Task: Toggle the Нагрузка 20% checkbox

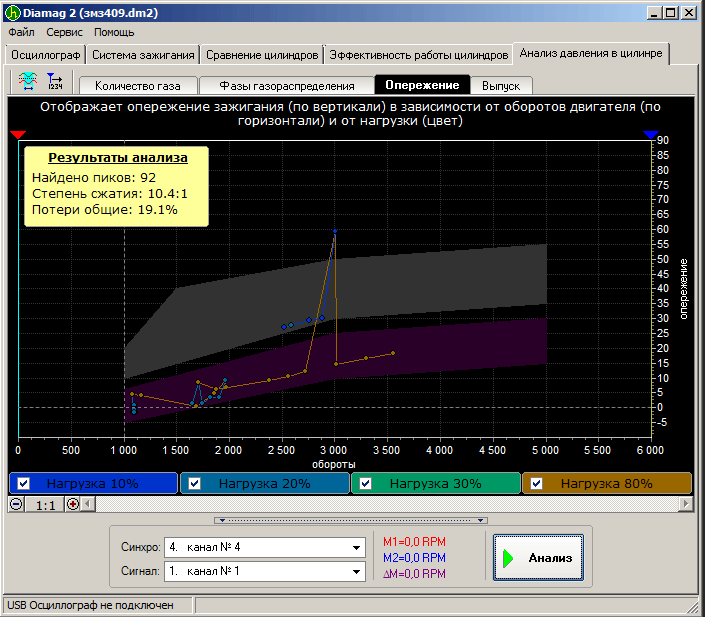Action: tap(194, 483)
